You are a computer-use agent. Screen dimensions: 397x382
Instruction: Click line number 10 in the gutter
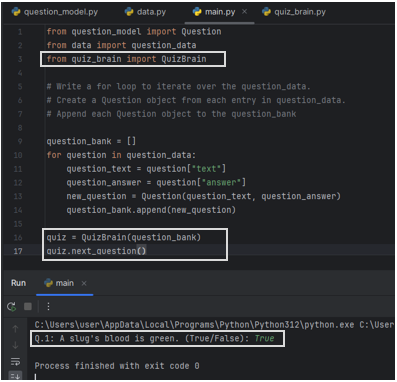point(18,155)
